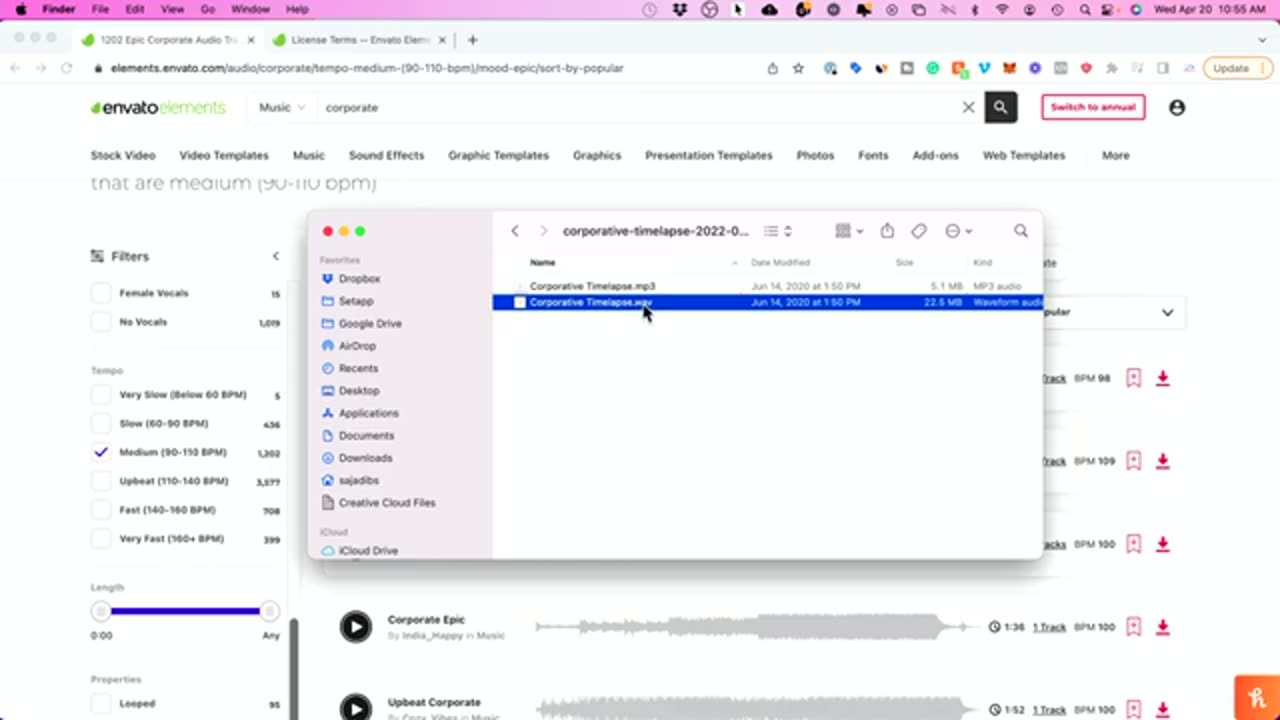
Task: Play the Corporate Epic track
Action: coord(355,627)
